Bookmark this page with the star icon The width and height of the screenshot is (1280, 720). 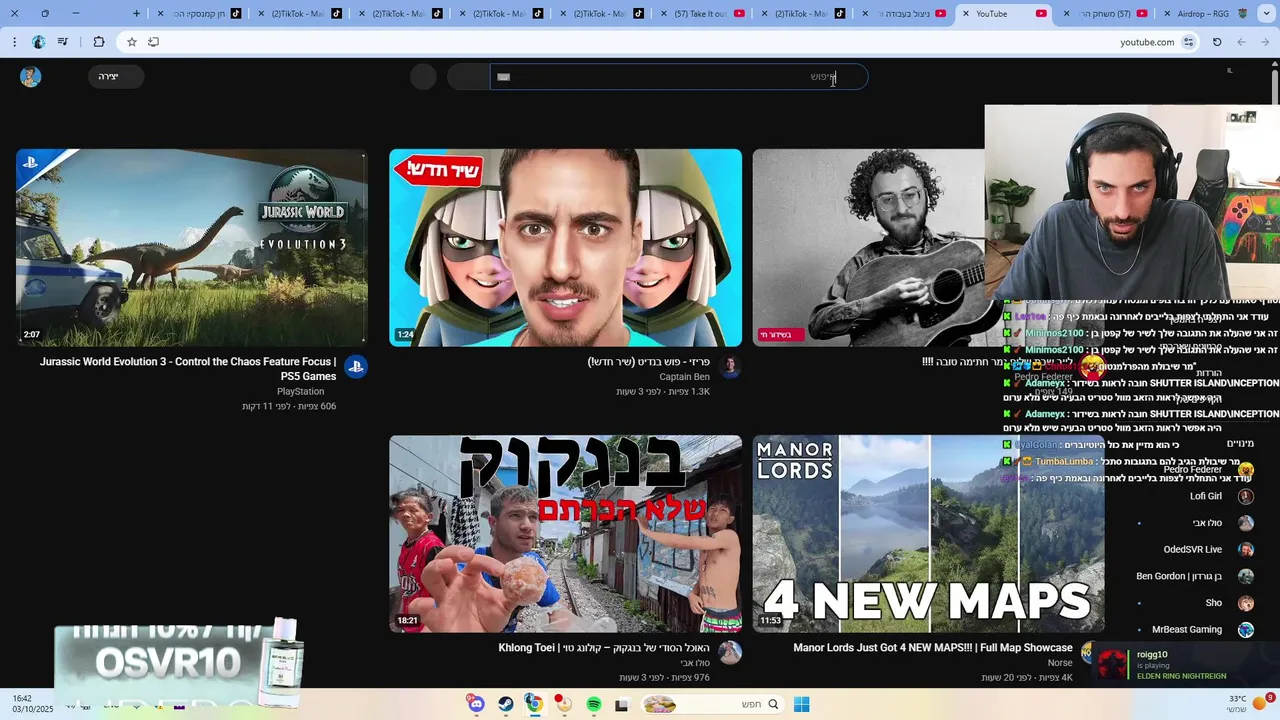[132, 42]
